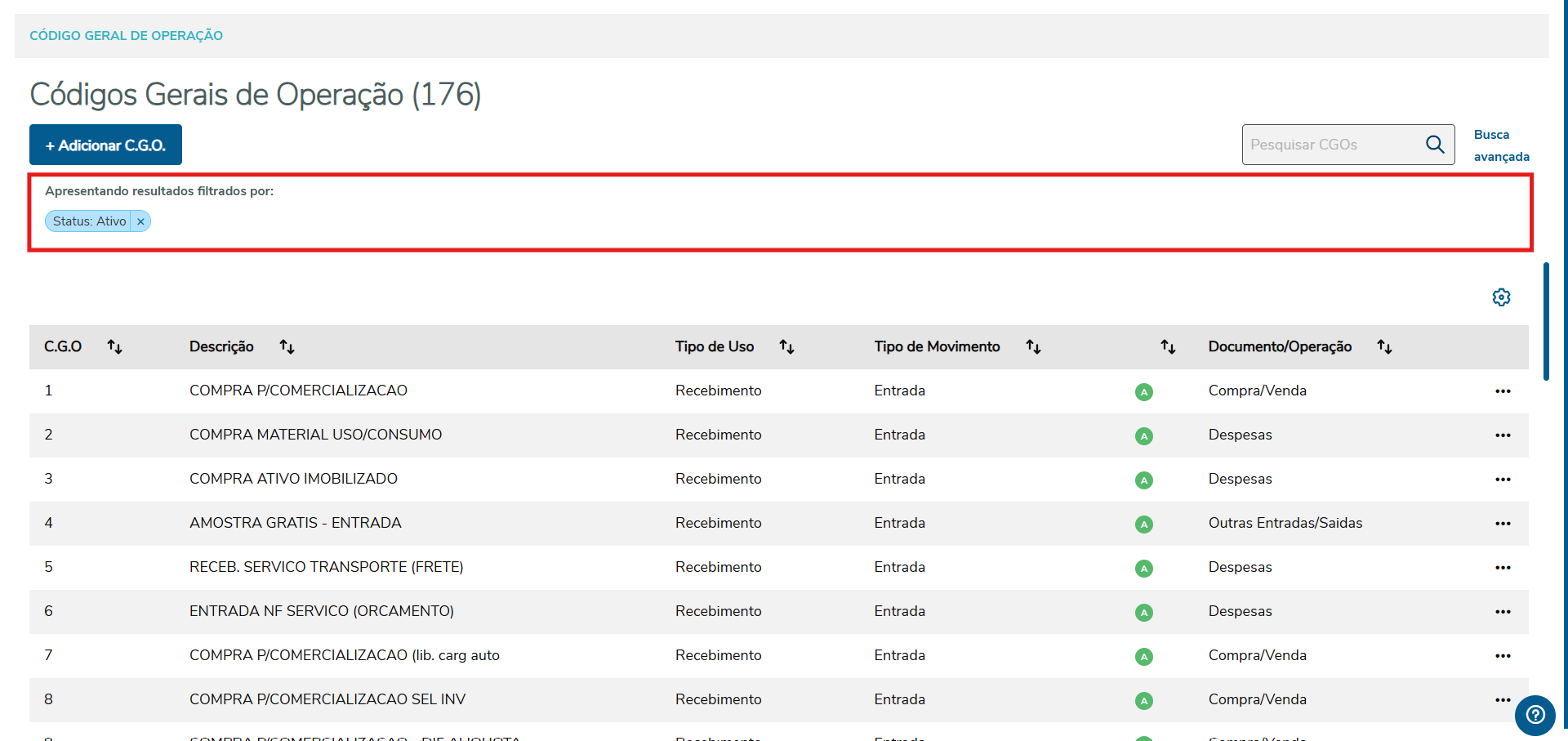The image size is (1568, 741).
Task: Click the Descrição column header label
Action: (x=221, y=347)
